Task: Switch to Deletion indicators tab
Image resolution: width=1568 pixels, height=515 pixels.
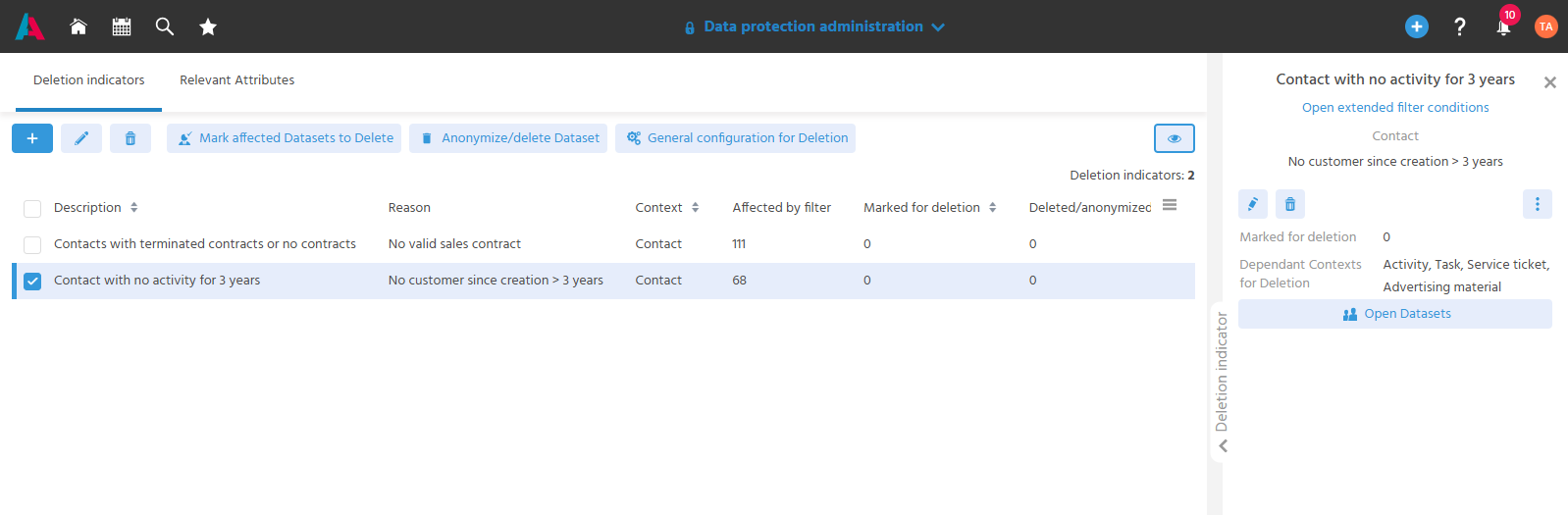Action: pos(89,80)
